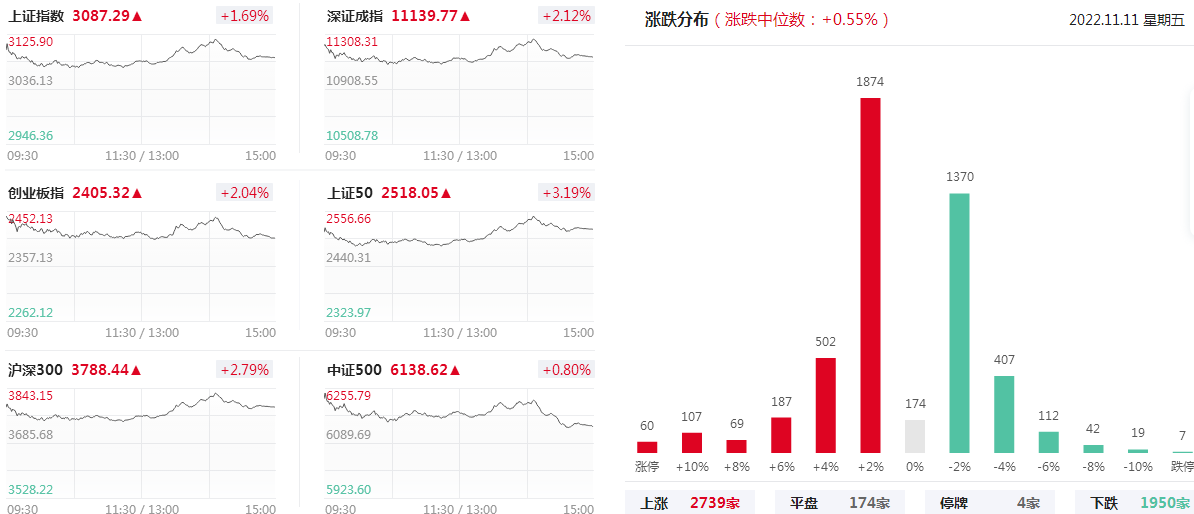The width and height of the screenshot is (1194, 514).
Task: Open the 上证50 index name
Action: coord(350,193)
